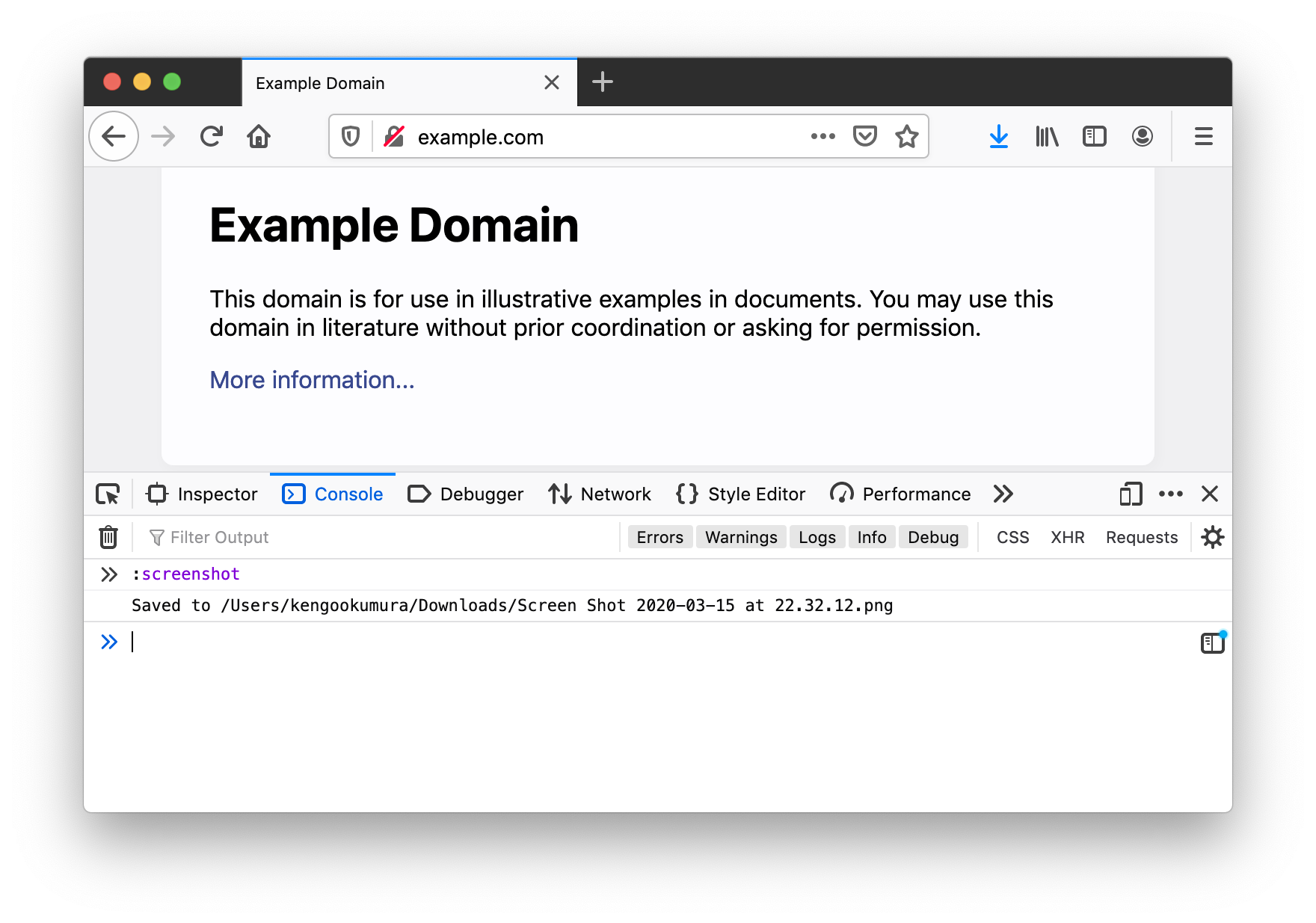Open DevTools customize options menu

tap(1171, 494)
